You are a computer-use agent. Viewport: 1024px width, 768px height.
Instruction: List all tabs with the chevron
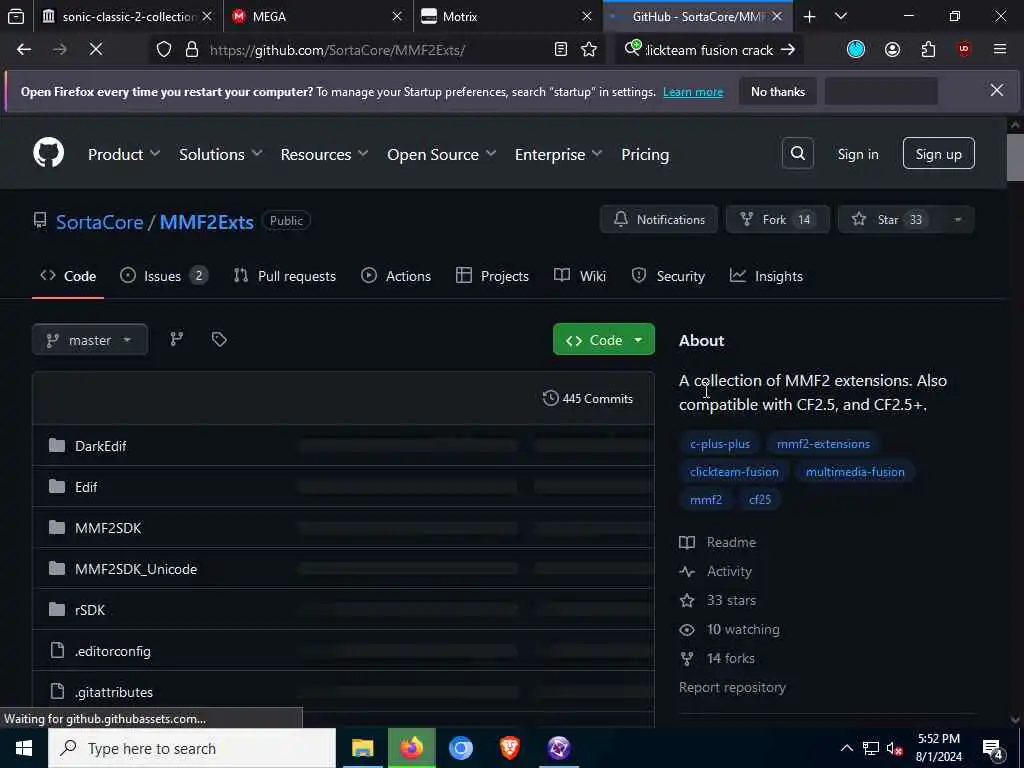tap(841, 16)
